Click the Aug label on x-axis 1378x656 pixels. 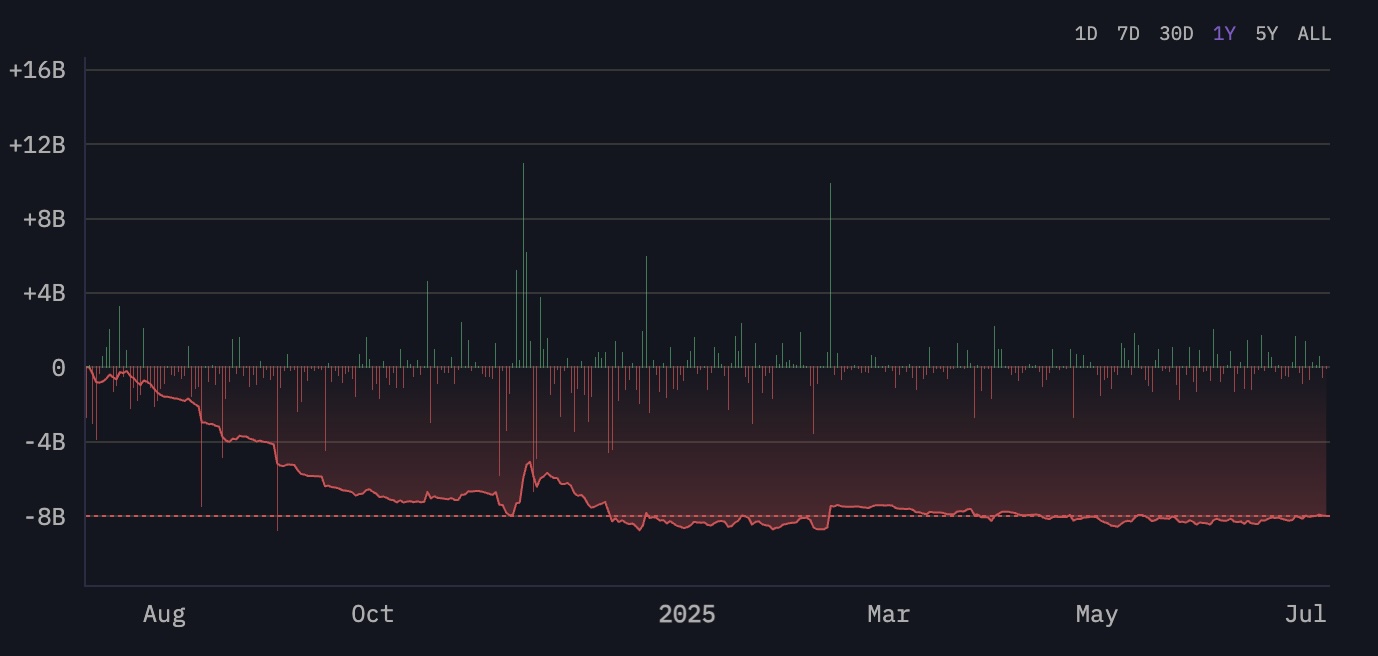pos(164,614)
